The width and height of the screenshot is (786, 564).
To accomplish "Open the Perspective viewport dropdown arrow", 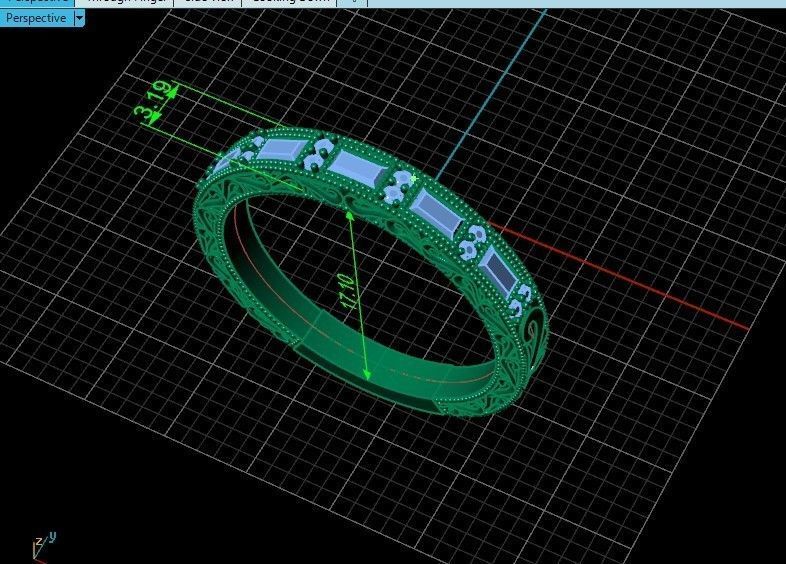I will point(79,19).
